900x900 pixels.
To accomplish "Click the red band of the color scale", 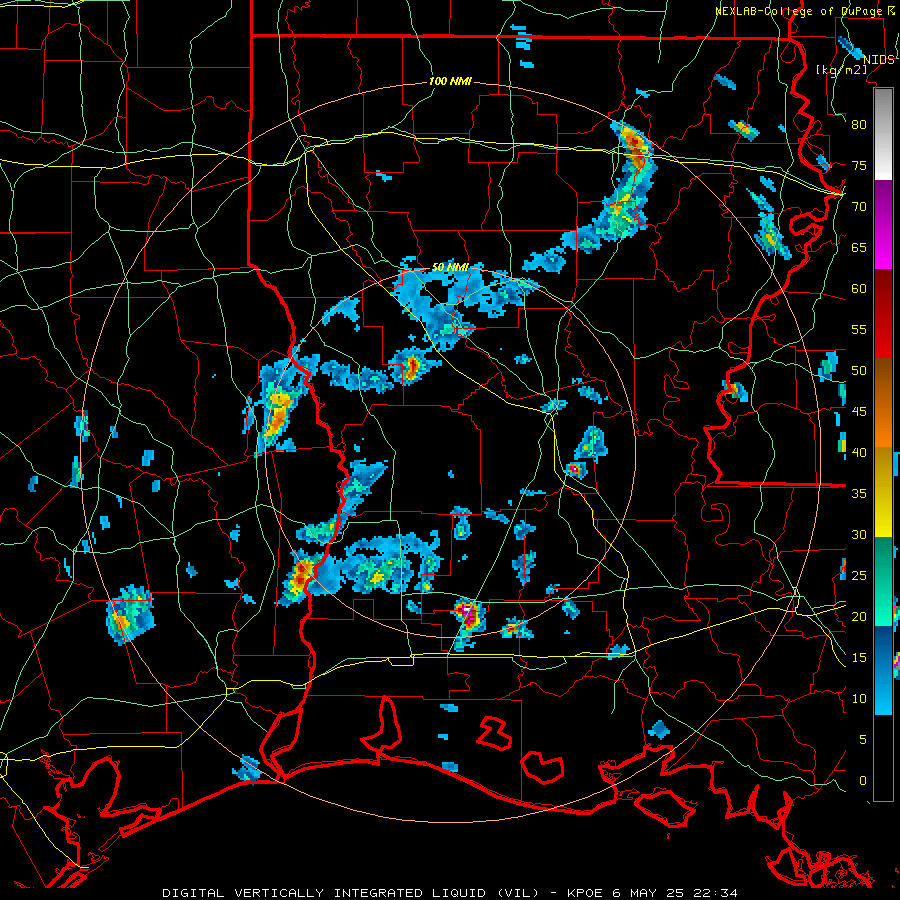I will (x=883, y=314).
